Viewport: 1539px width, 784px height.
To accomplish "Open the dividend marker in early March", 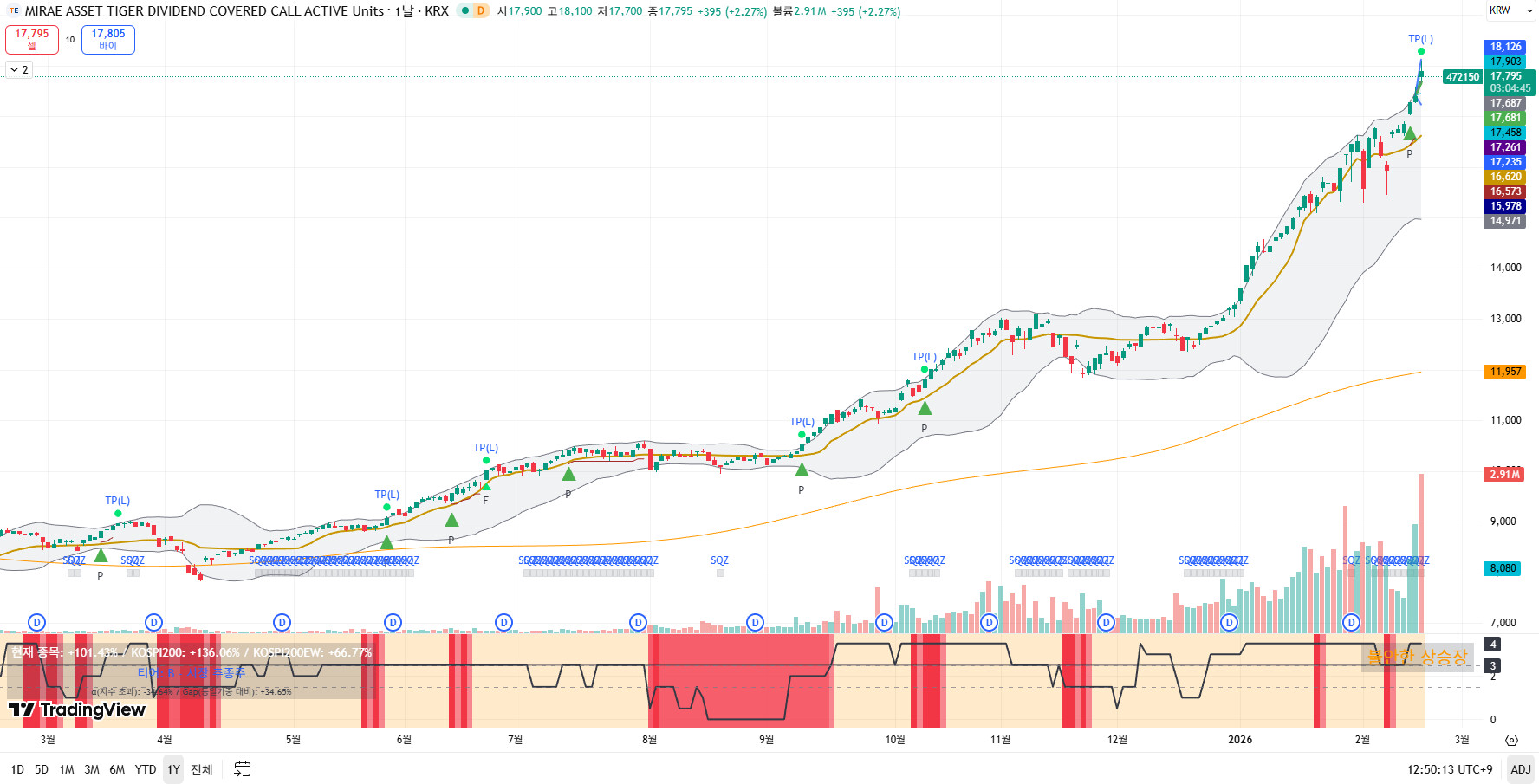I will coord(36,622).
